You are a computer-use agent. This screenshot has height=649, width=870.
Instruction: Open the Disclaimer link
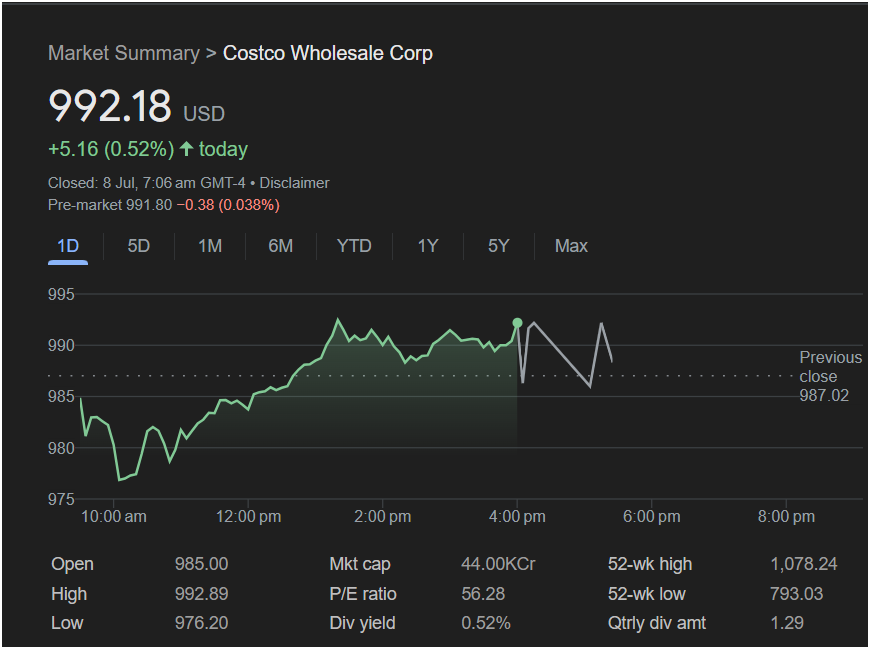pos(294,183)
